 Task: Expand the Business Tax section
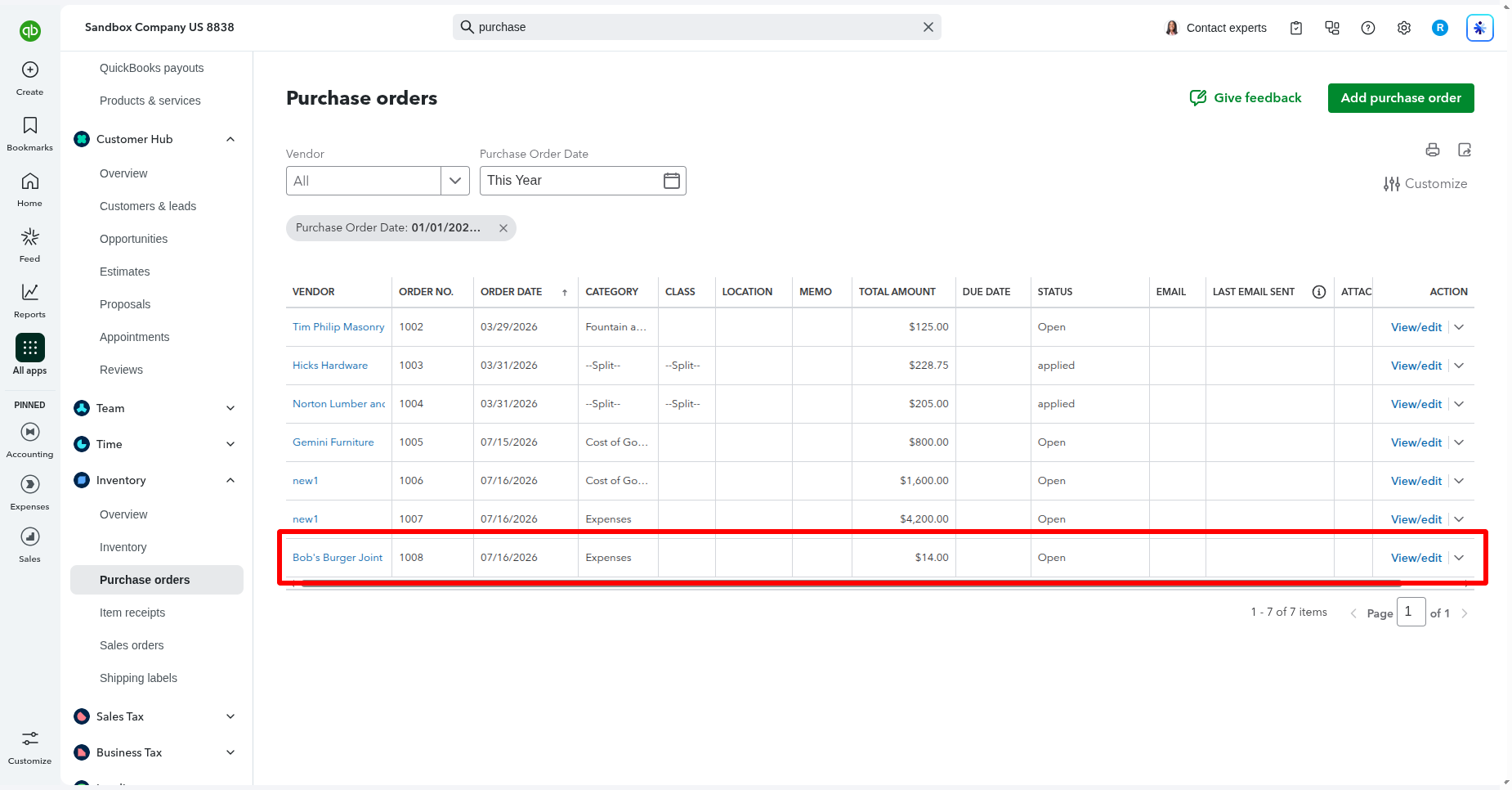pos(230,752)
